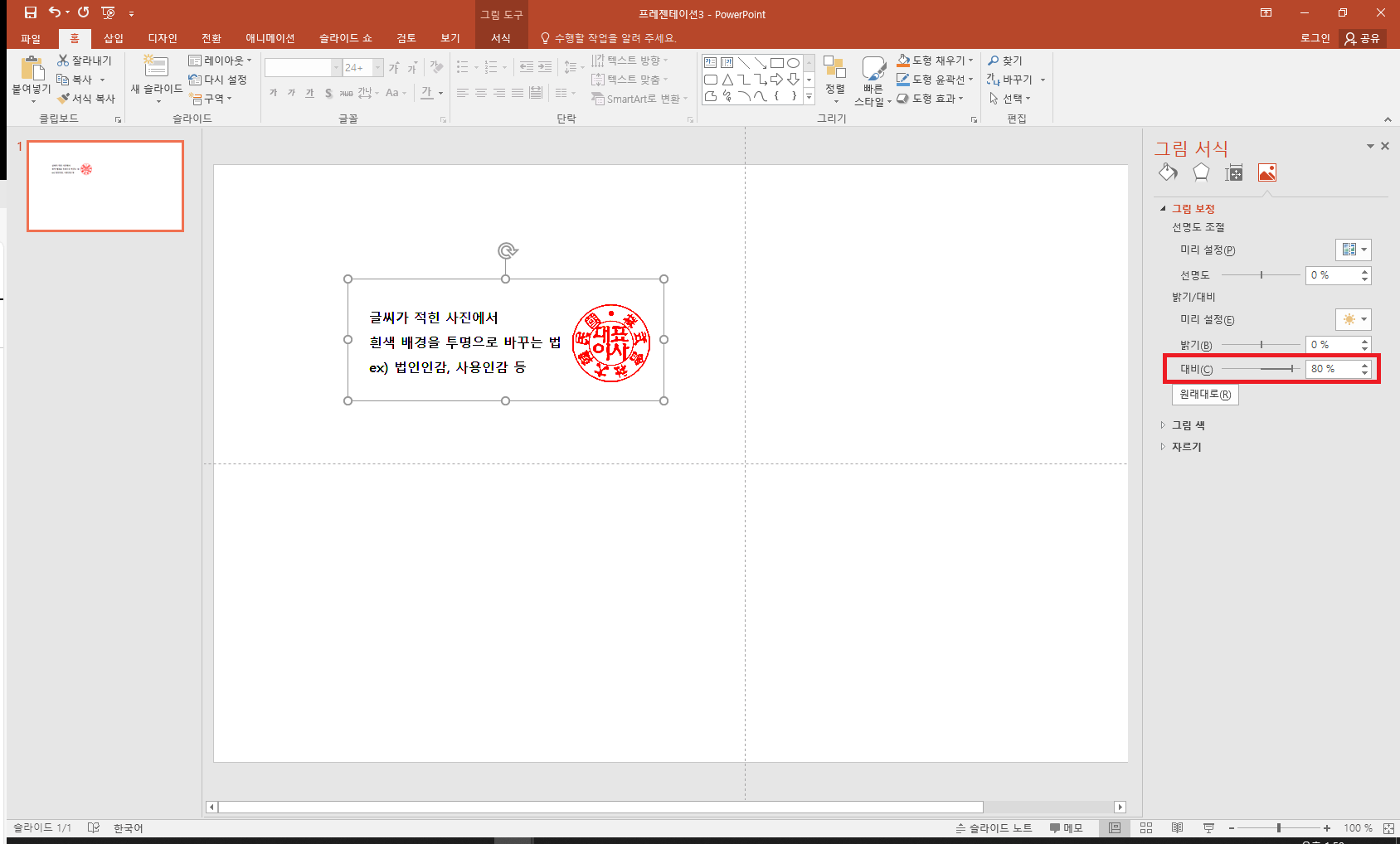Open font size dropdown showing 24+
This screenshot has height=844, width=1400.
(x=378, y=68)
